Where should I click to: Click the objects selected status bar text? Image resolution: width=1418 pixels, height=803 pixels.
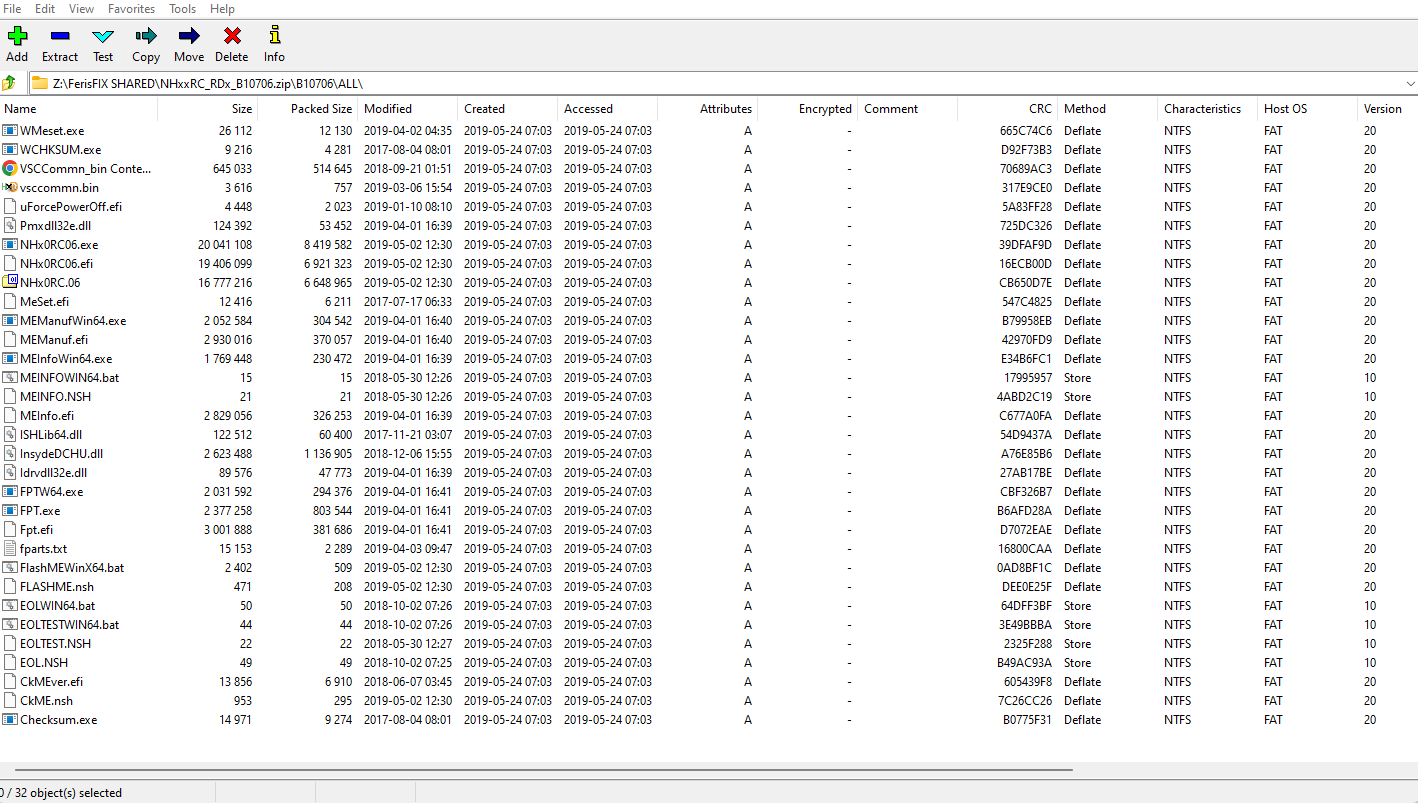point(62,793)
